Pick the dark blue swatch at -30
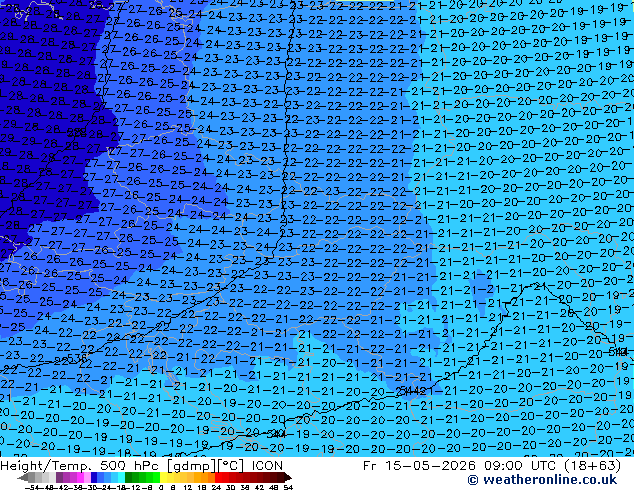 [94, 477]
